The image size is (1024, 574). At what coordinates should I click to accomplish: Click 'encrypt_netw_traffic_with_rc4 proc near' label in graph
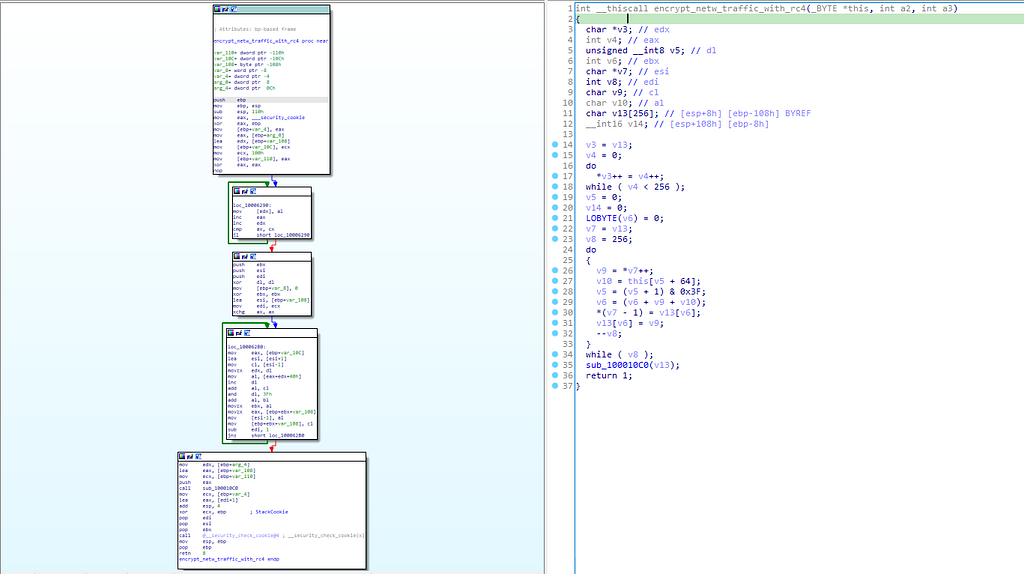click(x=271, y=41)
